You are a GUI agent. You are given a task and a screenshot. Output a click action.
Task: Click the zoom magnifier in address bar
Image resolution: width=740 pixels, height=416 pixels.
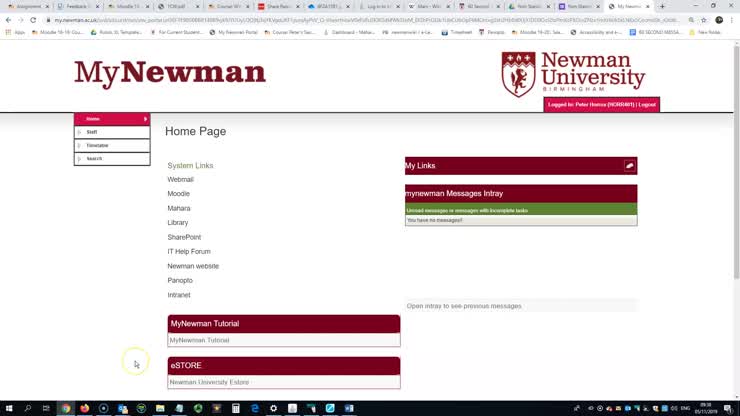(691, 20)
